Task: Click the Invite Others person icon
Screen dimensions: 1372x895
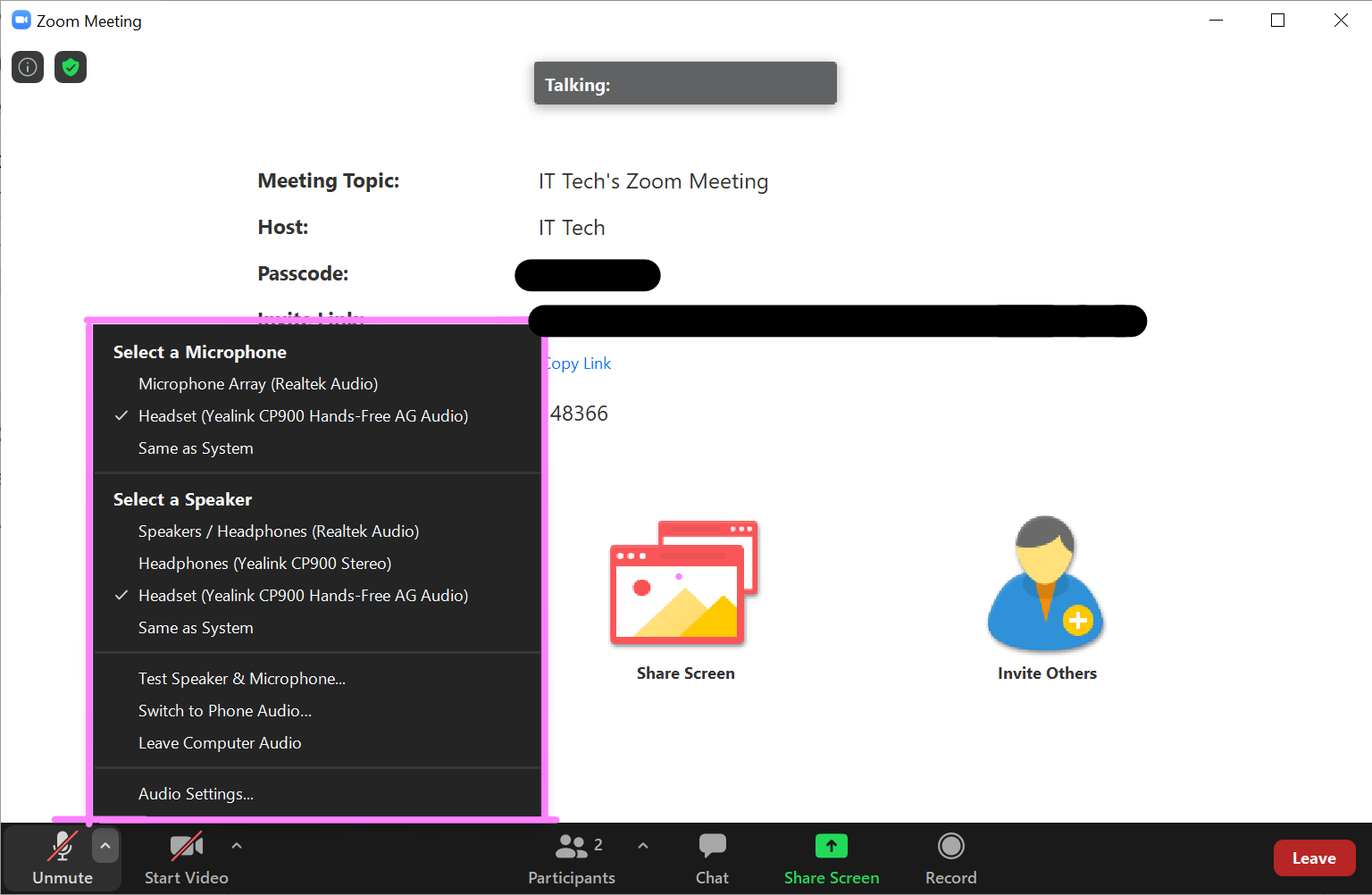Action: point(1046,582)
